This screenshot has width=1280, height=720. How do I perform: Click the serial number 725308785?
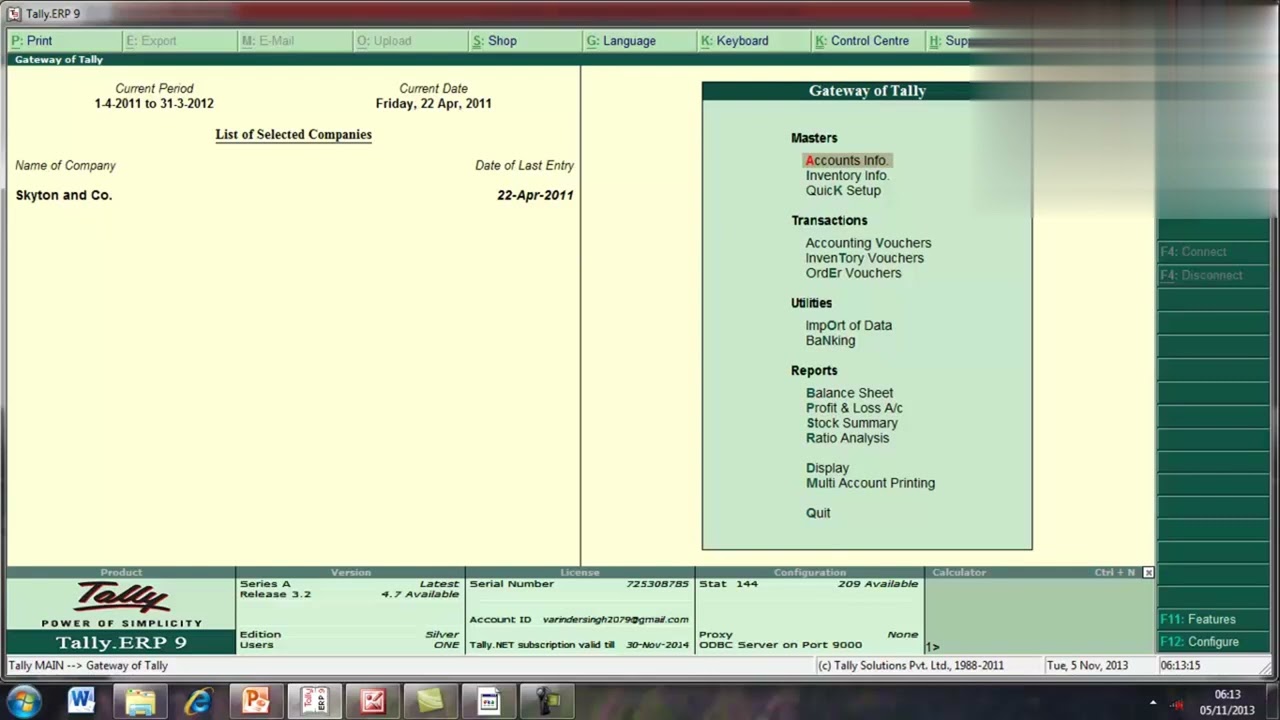pos(657,584)
